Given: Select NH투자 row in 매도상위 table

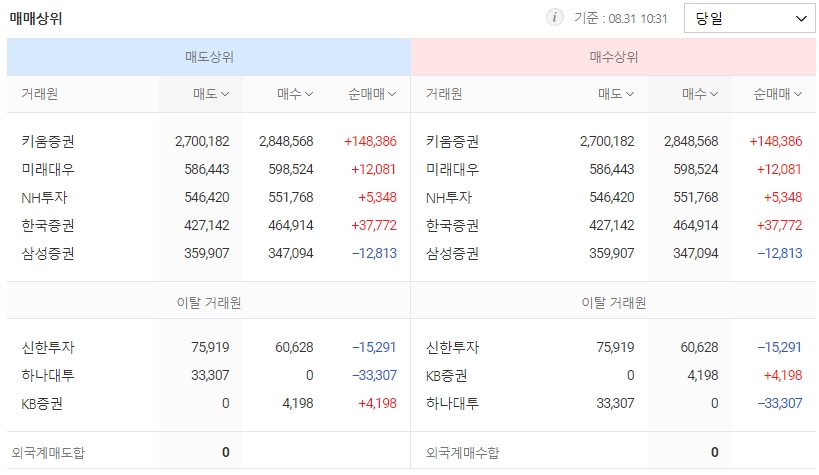Looking at the screenshot, I should tap(209, 198).
